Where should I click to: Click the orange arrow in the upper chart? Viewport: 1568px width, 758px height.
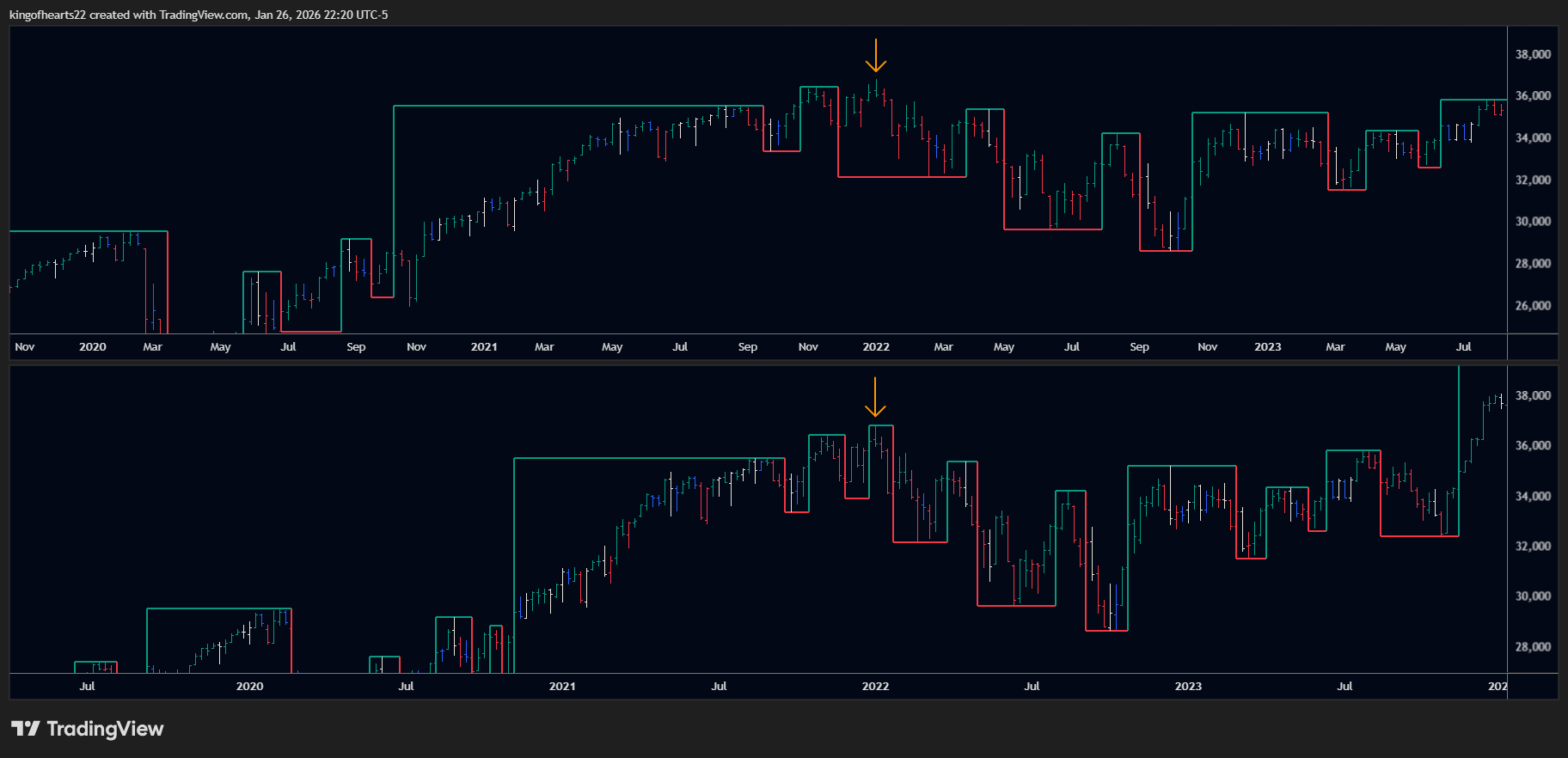click(x=875, y=56)
